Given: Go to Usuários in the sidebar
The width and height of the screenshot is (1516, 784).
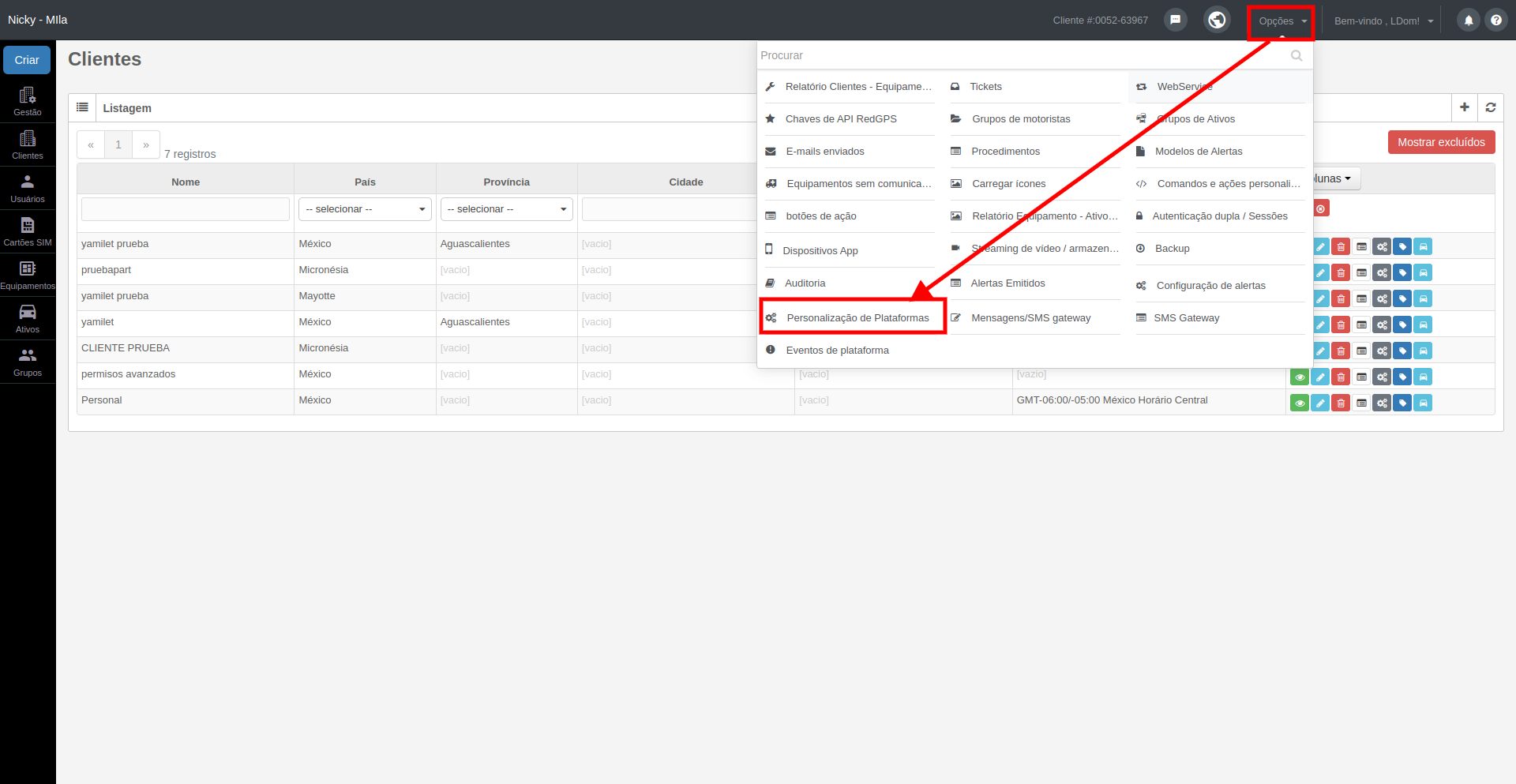Looking at the screenshot, I should click(28, 188).
